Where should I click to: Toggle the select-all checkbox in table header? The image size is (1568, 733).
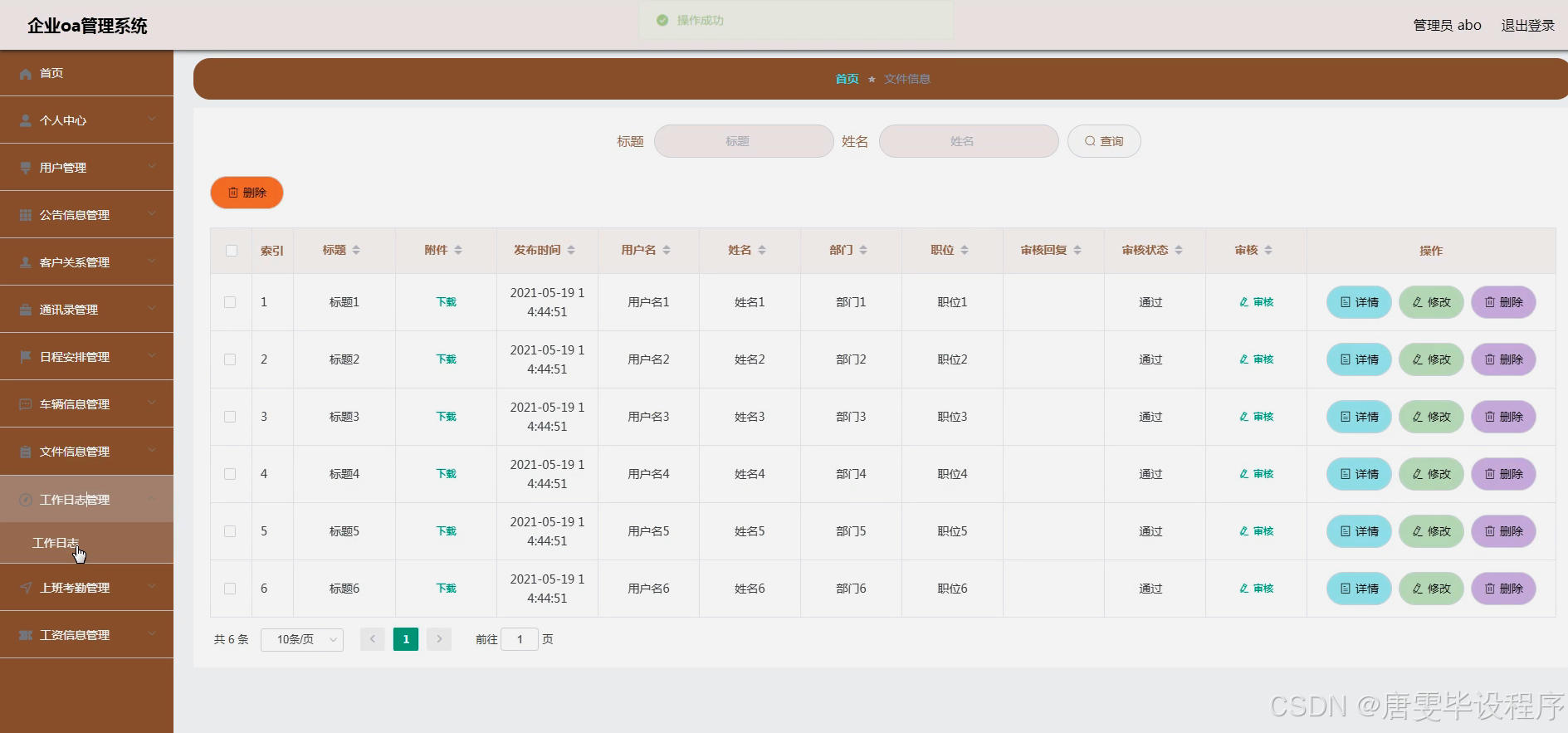(232, 251)
